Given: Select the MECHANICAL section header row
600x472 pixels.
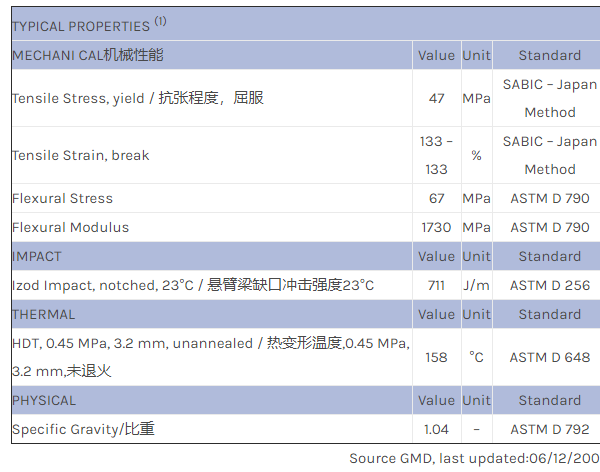Looking at the screenshot, I should (88, 55).
